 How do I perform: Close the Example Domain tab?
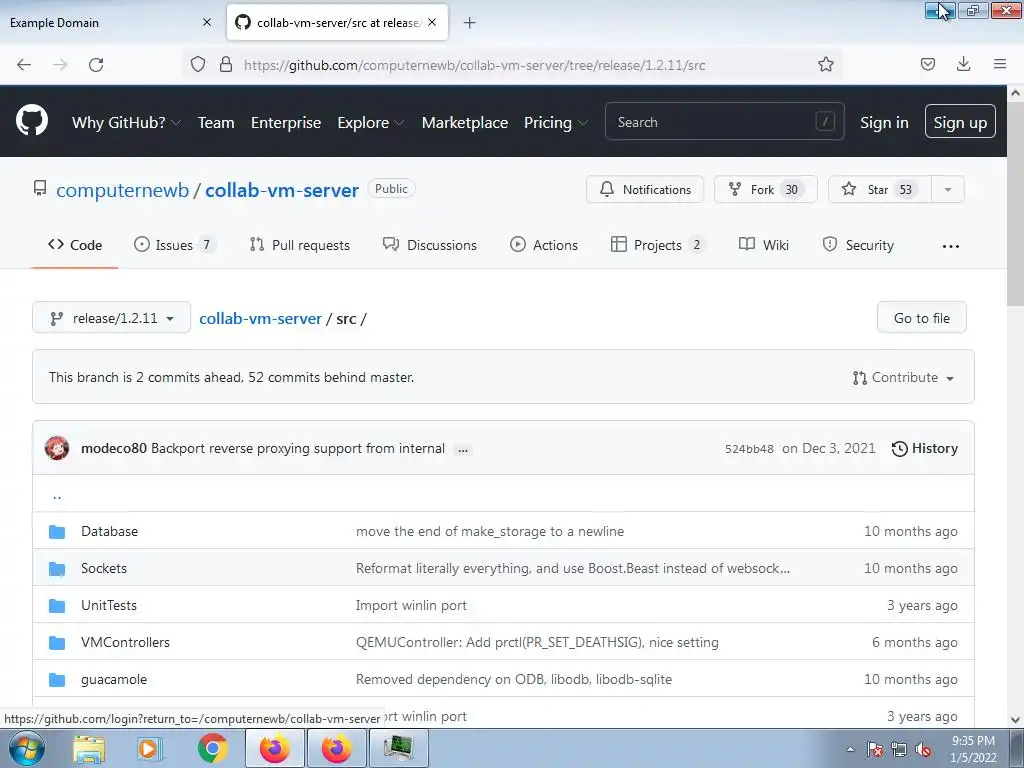(x=207, y=22)
